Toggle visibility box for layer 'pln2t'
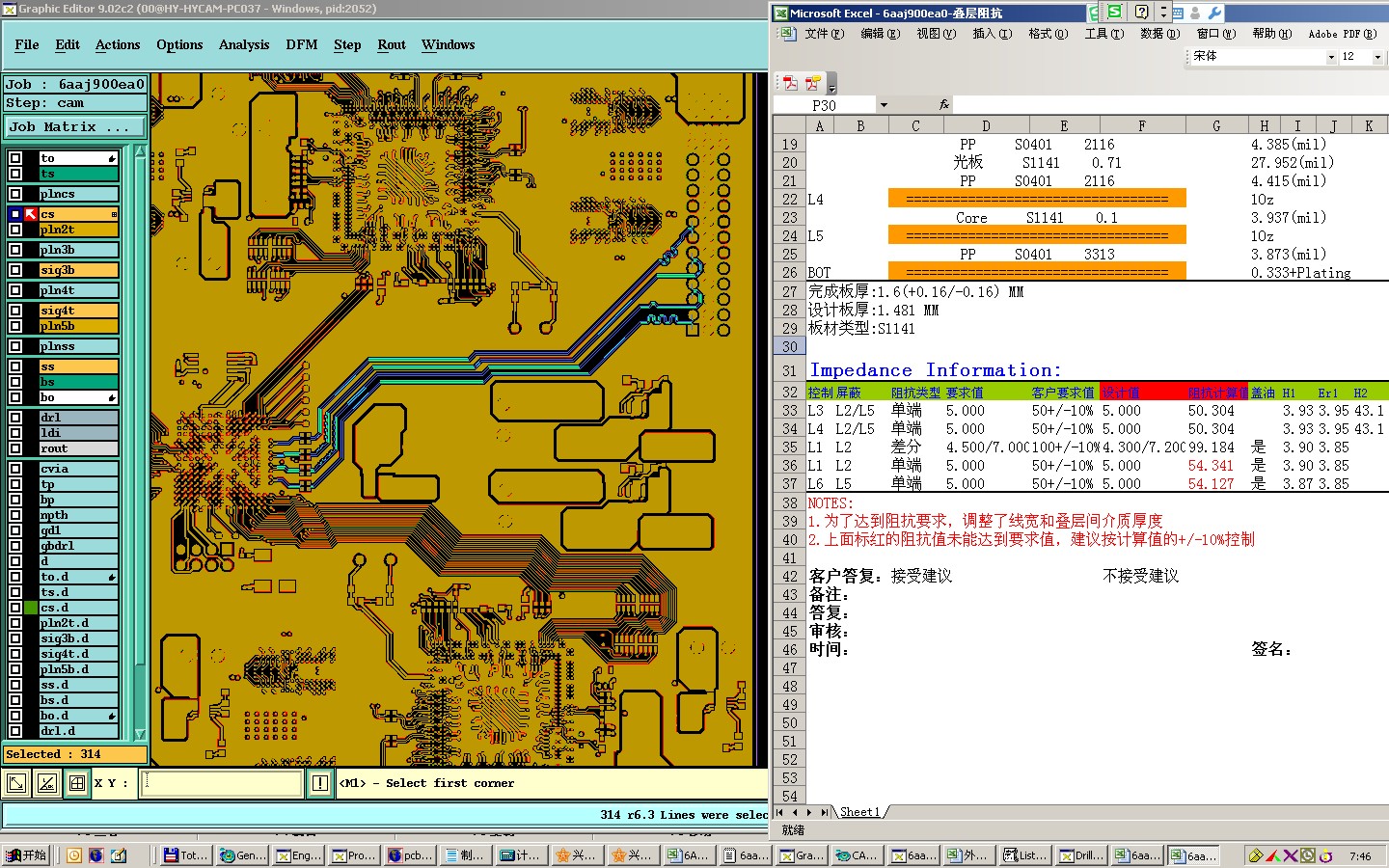The width and height of the screenshot is (1389, 868). coord(15,230)
